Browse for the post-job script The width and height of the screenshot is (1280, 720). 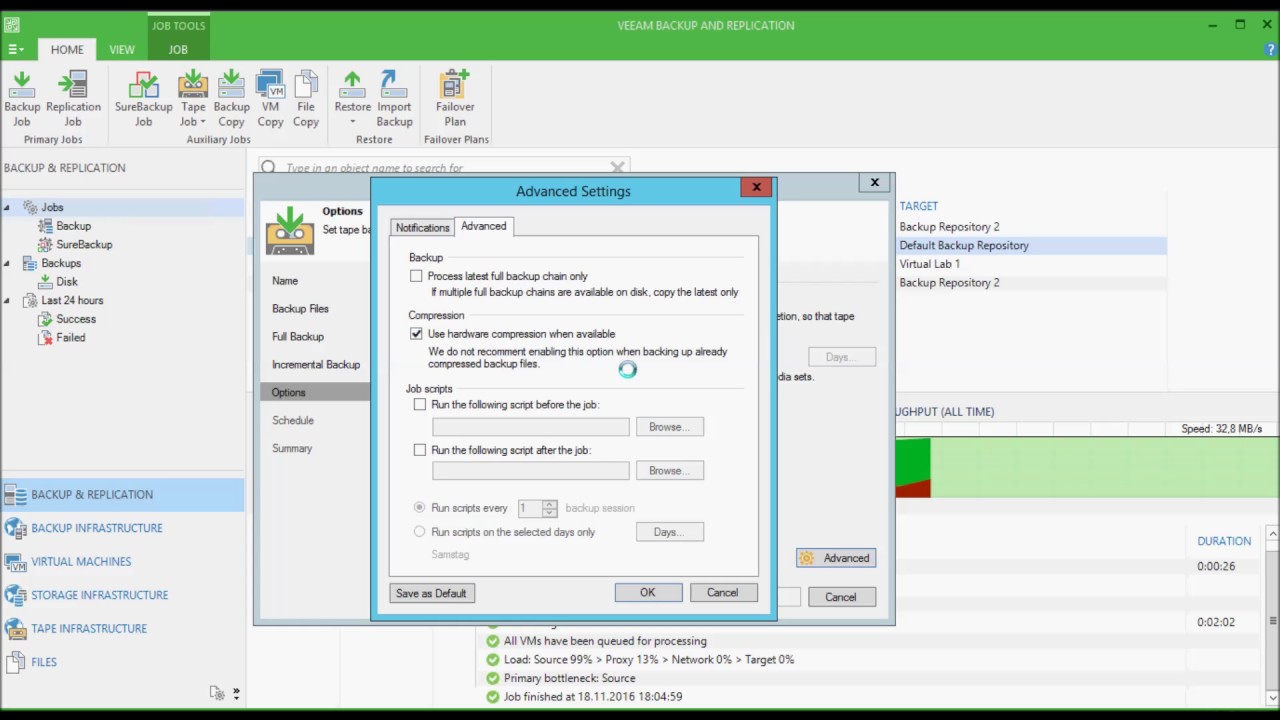pos(669,471)
